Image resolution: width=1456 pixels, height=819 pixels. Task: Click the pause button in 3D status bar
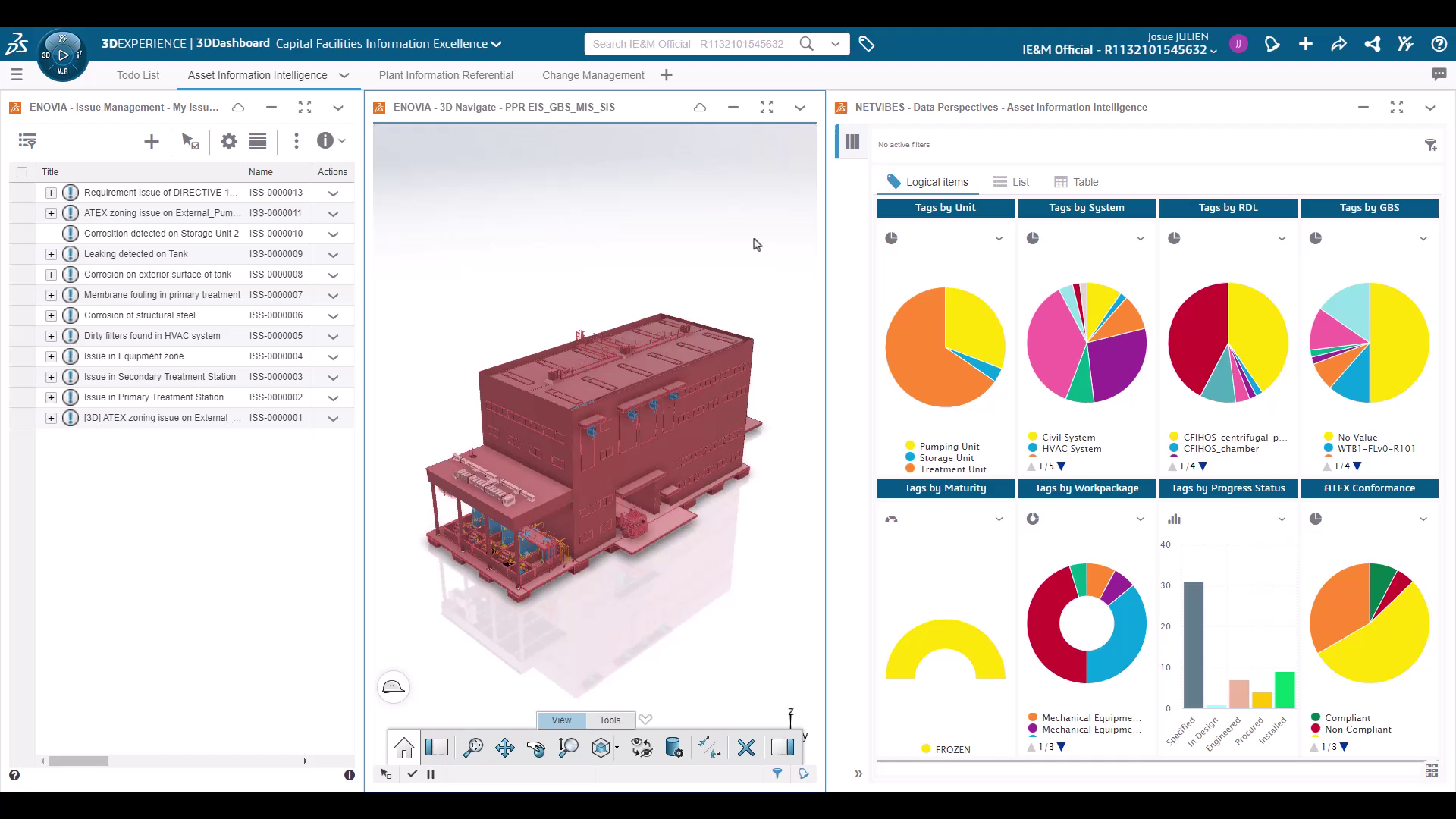431,774
